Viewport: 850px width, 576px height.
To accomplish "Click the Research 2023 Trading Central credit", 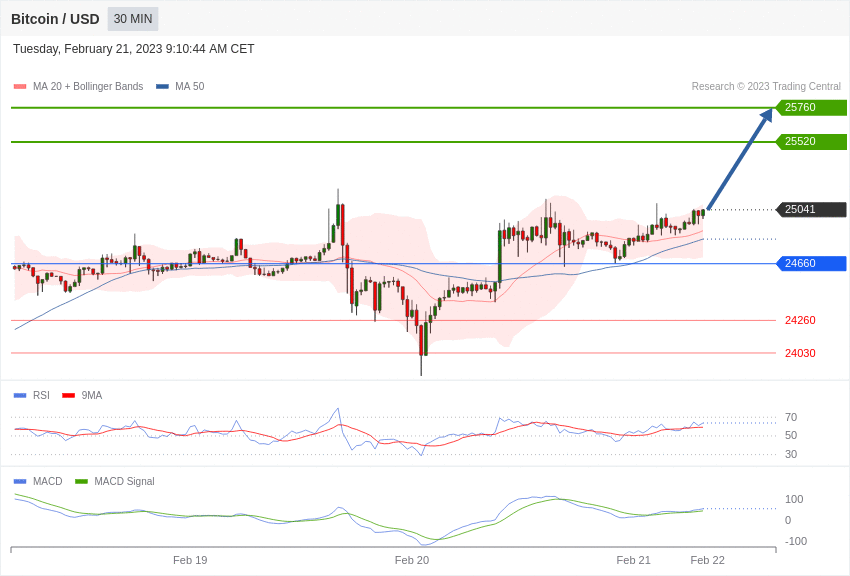I will (766, 87).
